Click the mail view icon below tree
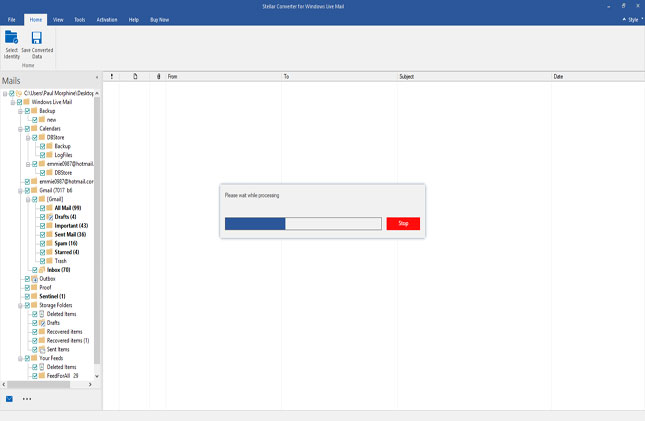 (9, 399)
